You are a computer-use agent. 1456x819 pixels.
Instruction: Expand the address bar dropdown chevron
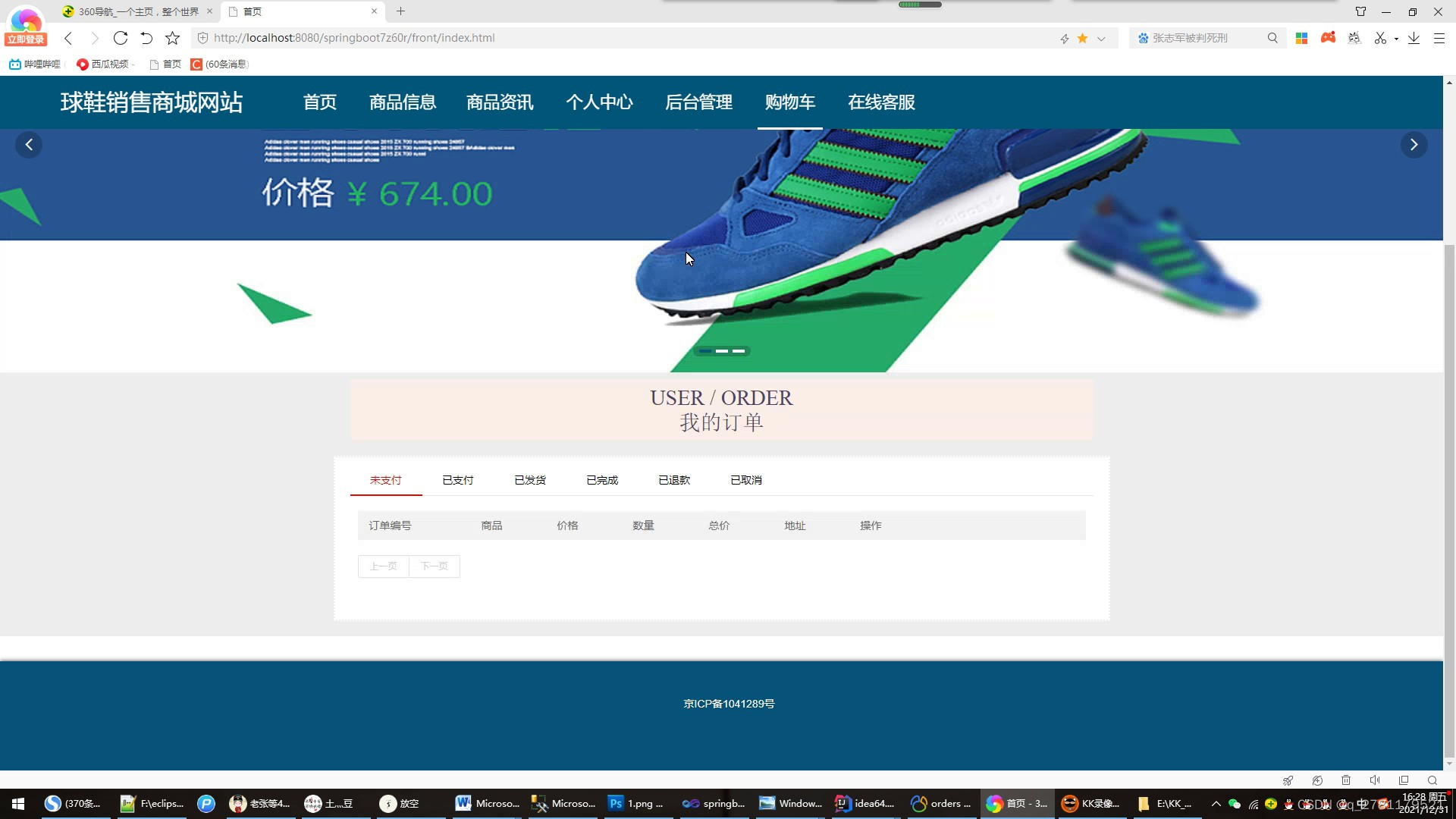(x=1101, y=39)
